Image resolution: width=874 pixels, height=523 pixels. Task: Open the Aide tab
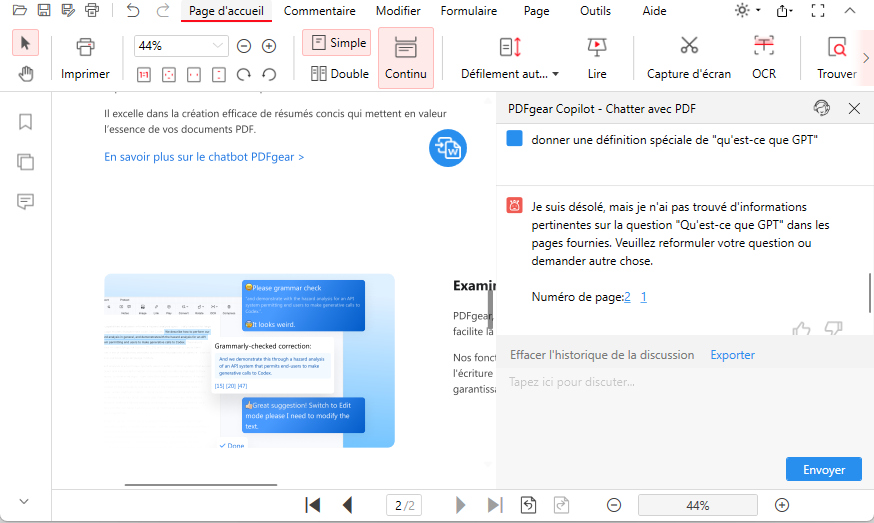654,11
